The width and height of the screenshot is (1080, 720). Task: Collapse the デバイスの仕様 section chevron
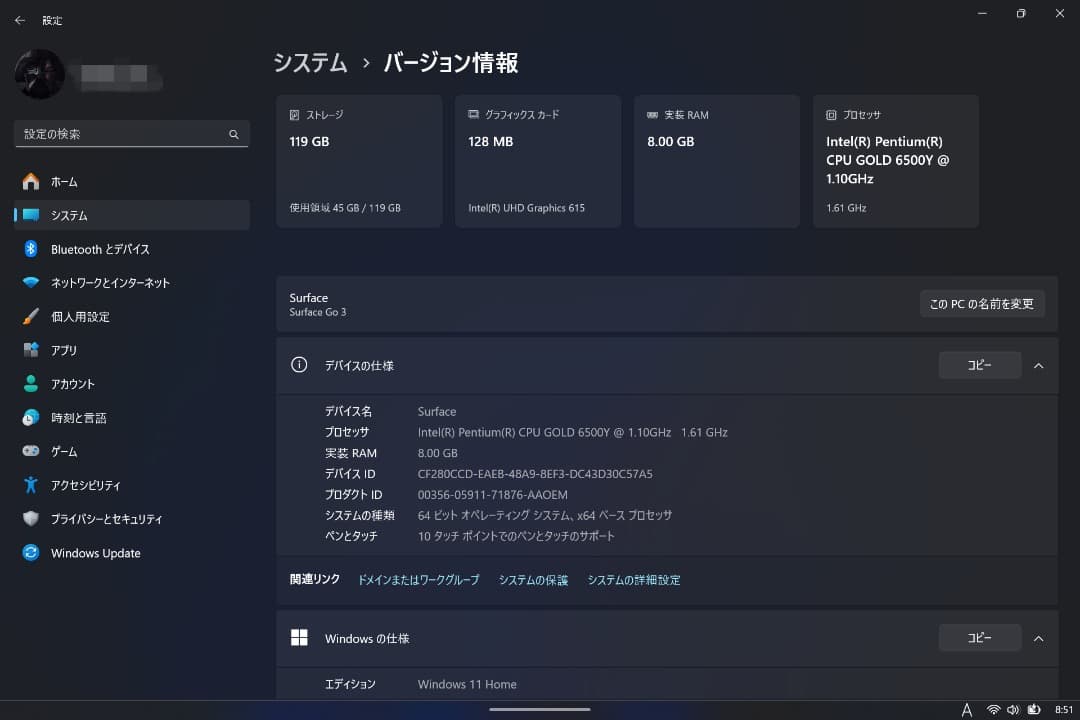click(x=1038, y=366)
